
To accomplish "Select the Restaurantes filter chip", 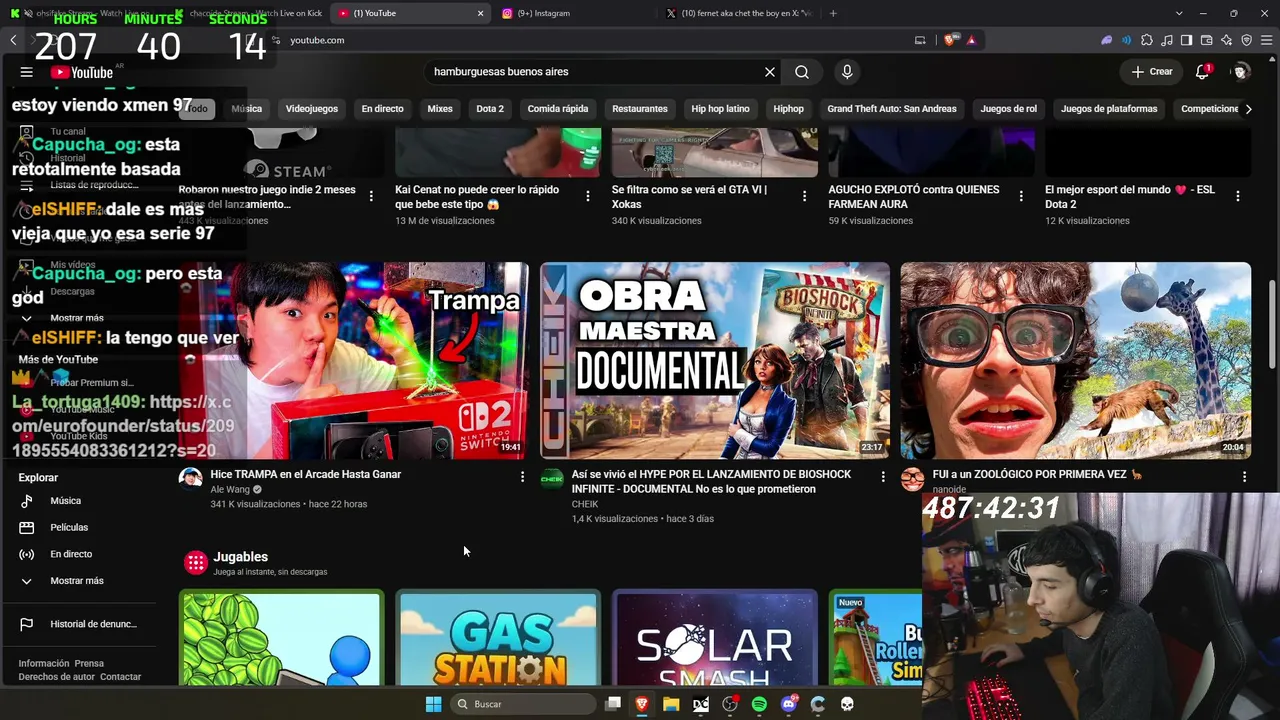I will point(640,109).
